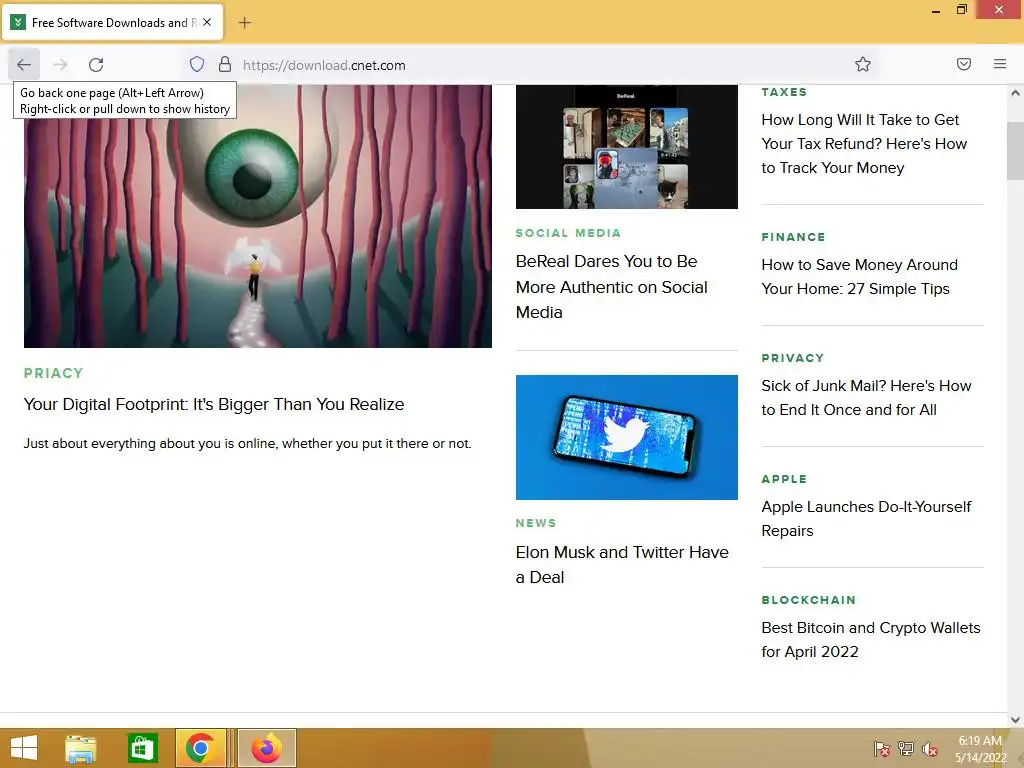
Task: Click the vertical scrollbar thumb
Action: pos(1015,151)
